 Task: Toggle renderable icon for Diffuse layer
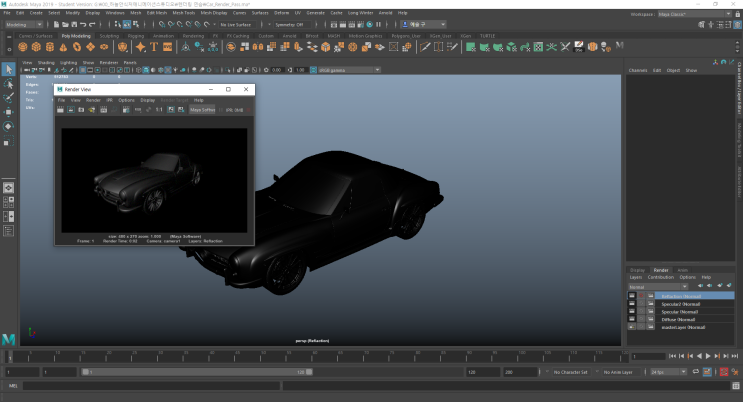(x=631, y=319)
